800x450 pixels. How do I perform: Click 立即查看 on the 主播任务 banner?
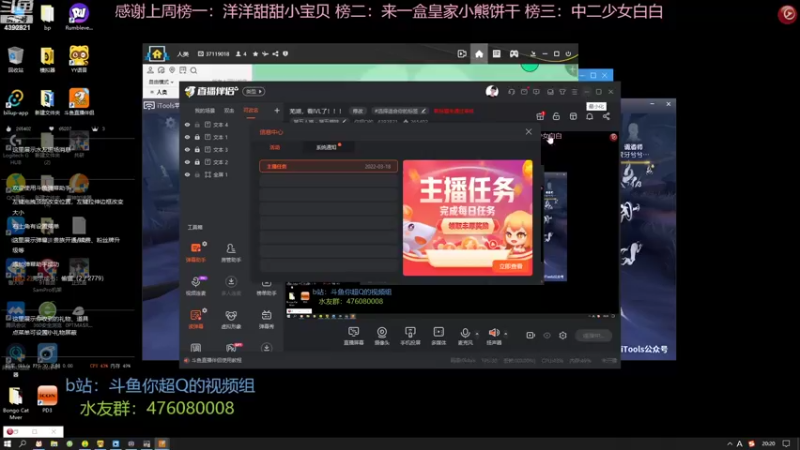coord(511,266)
